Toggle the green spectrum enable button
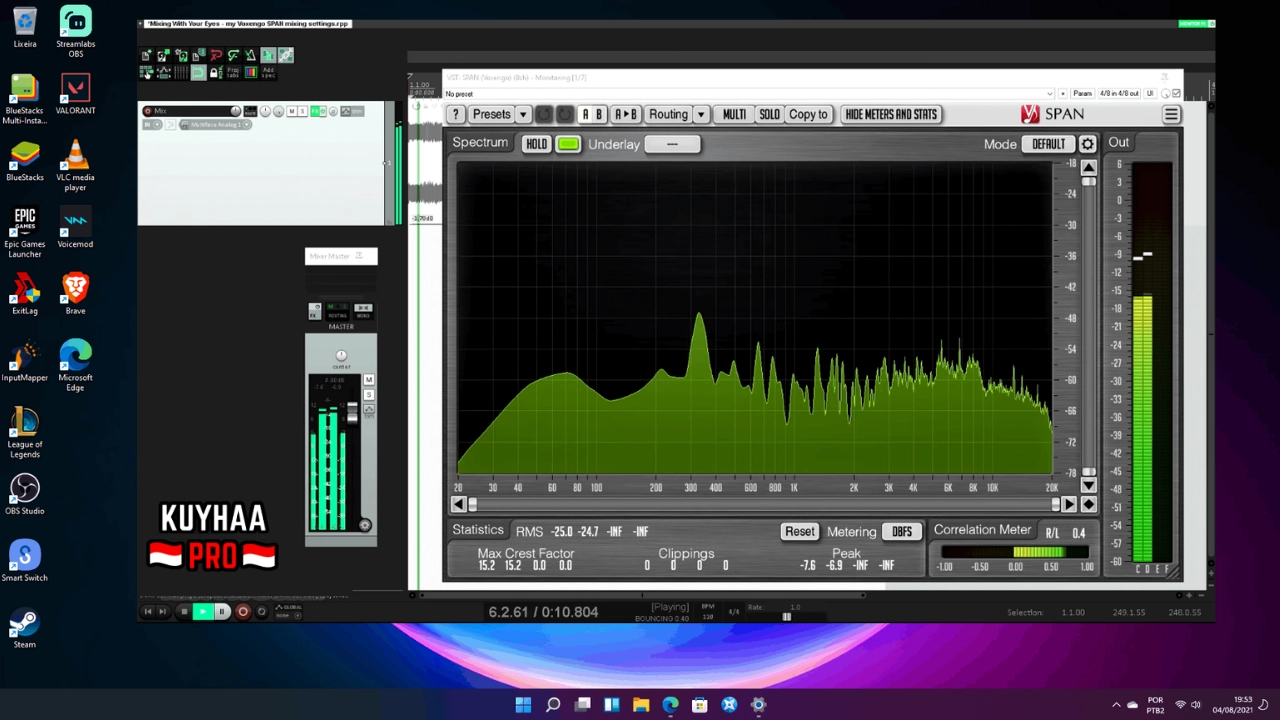 568,144
